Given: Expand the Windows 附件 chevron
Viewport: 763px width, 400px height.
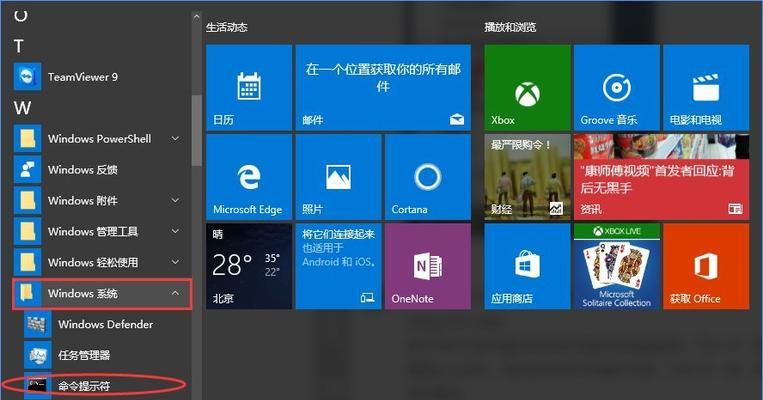Looking at the screenshot, I should pos(175,200).
